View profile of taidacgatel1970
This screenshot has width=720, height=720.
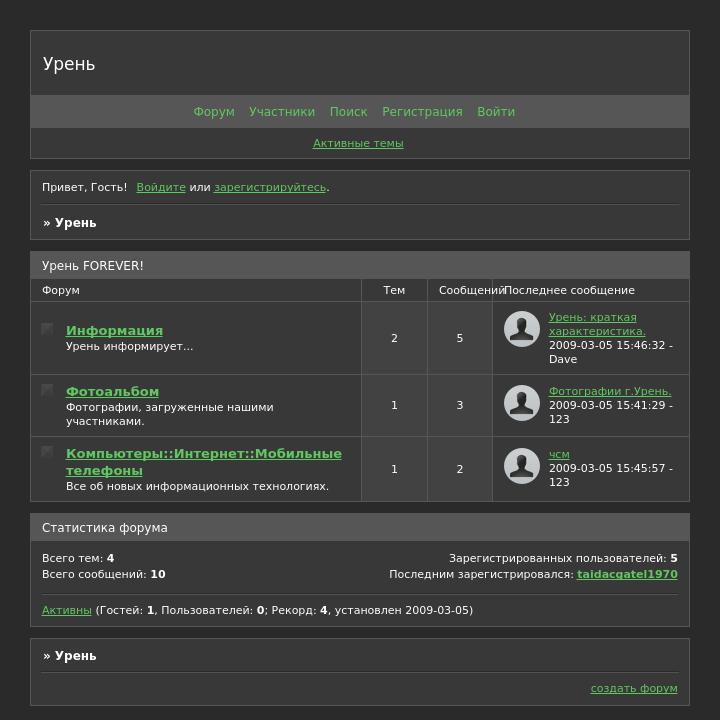627,574
